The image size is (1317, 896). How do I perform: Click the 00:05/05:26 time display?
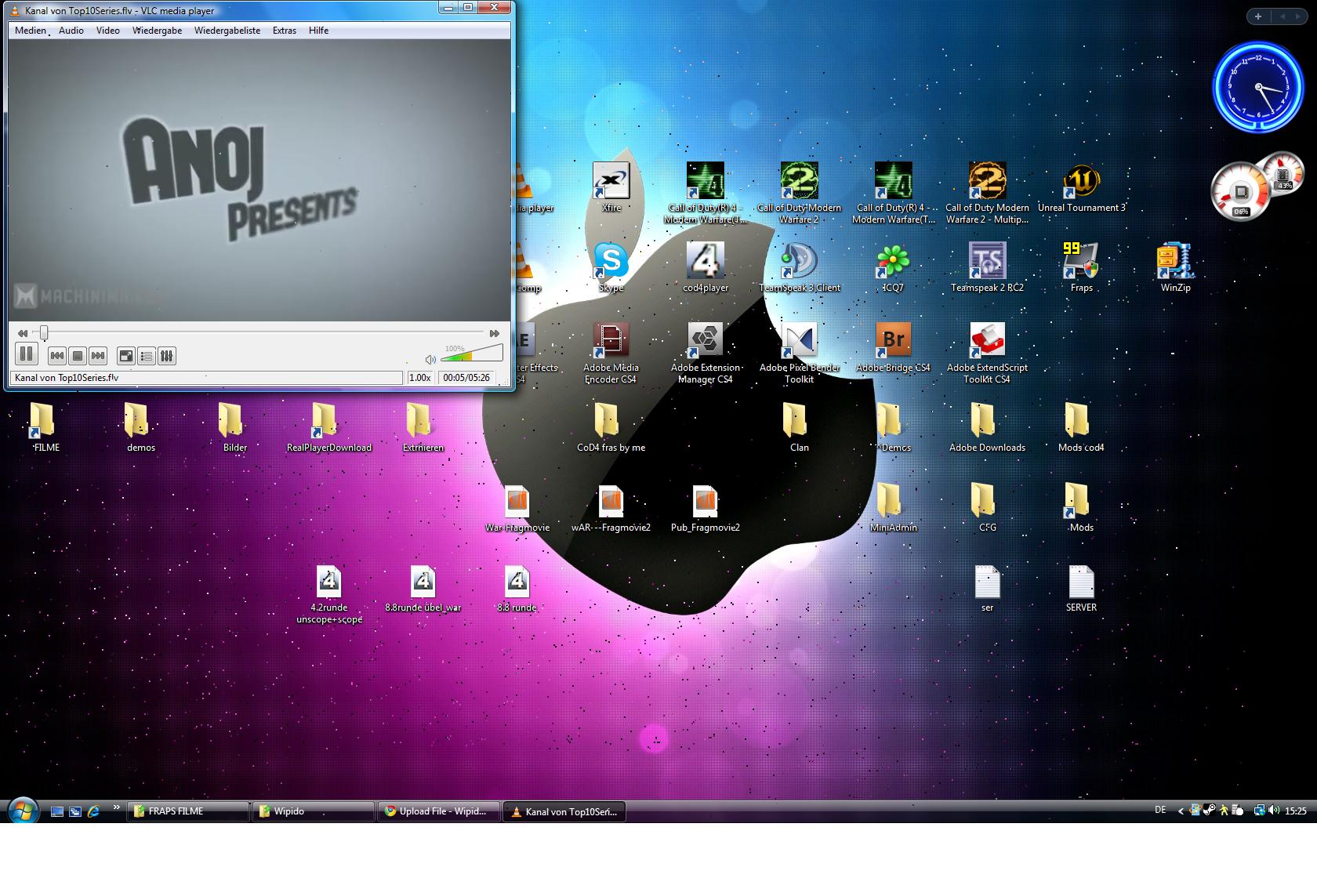[x=466, y=377]
